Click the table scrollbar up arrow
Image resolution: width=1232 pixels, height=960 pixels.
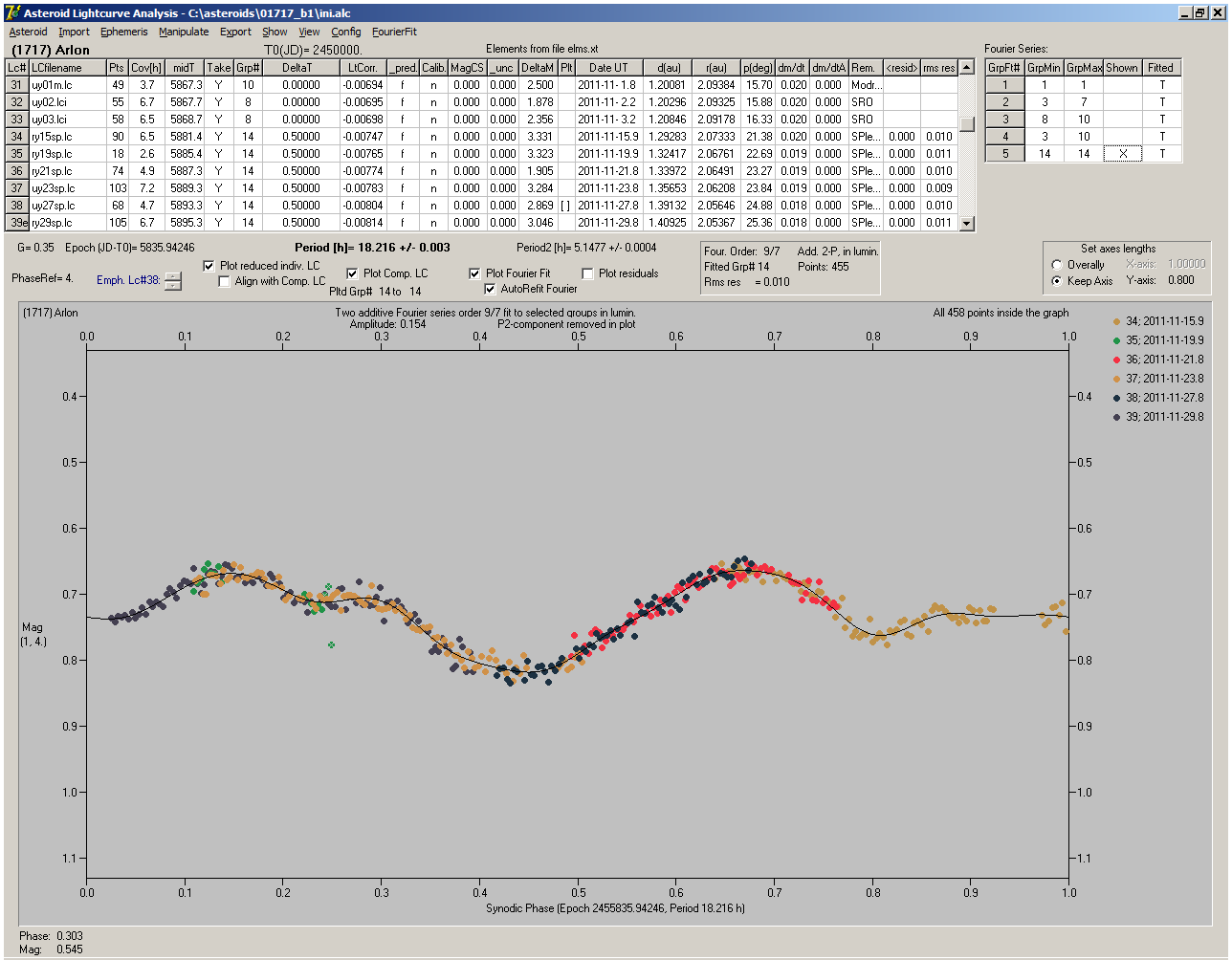pyautogui.click(x=967, y=68)
